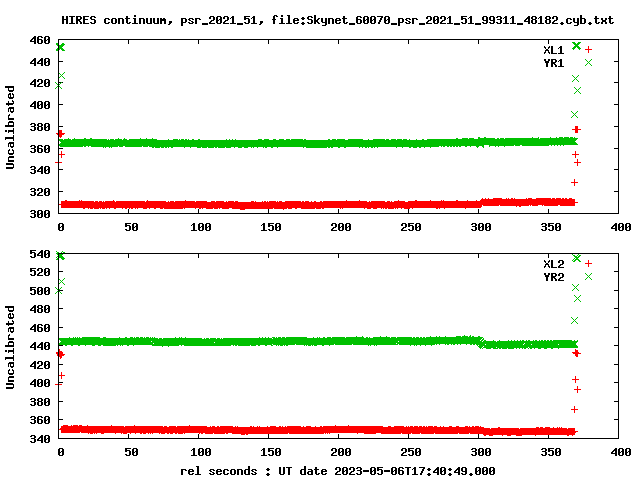This screenshot has width=640, height=480.
Task: Click the rel seconds UT date axis caption
Action: coord(338,471)
